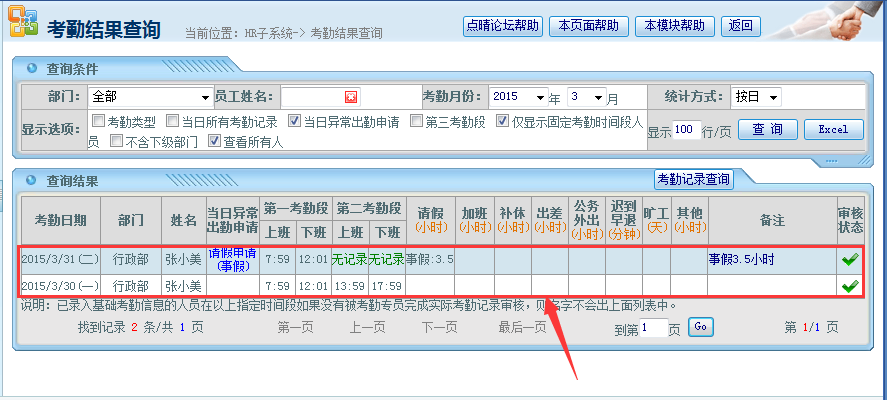Click the green checkmark for 2015/3/30 row
The height and width of the screenshot is (400, 887).
point(849,286)
